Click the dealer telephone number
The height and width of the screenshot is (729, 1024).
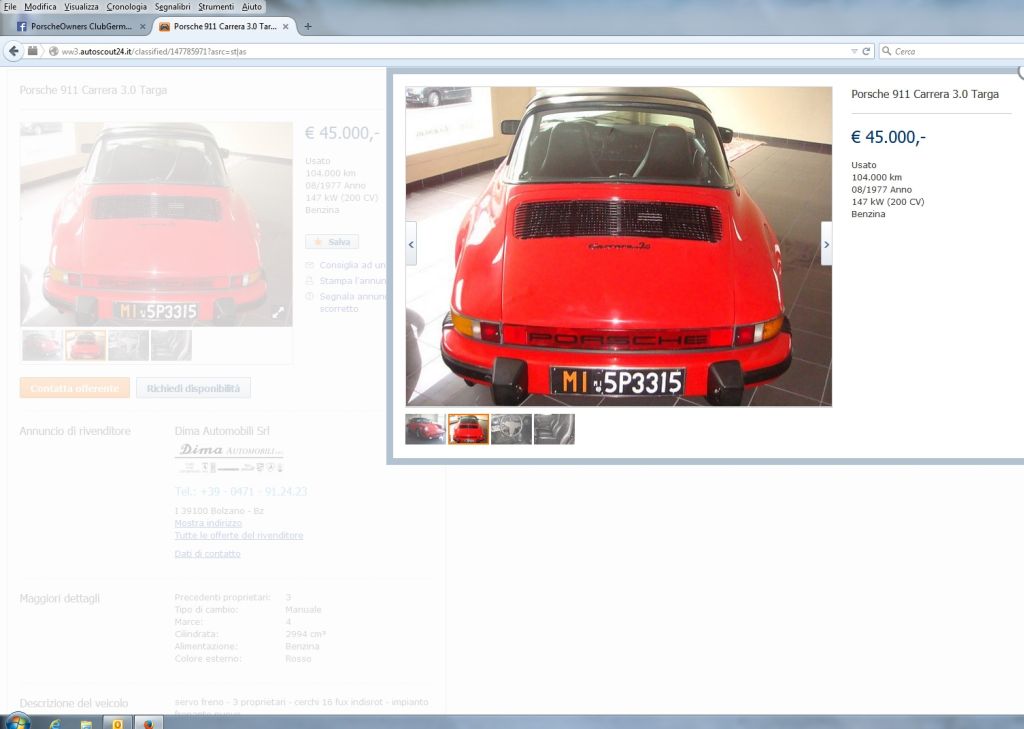click(x=240, y=491)
